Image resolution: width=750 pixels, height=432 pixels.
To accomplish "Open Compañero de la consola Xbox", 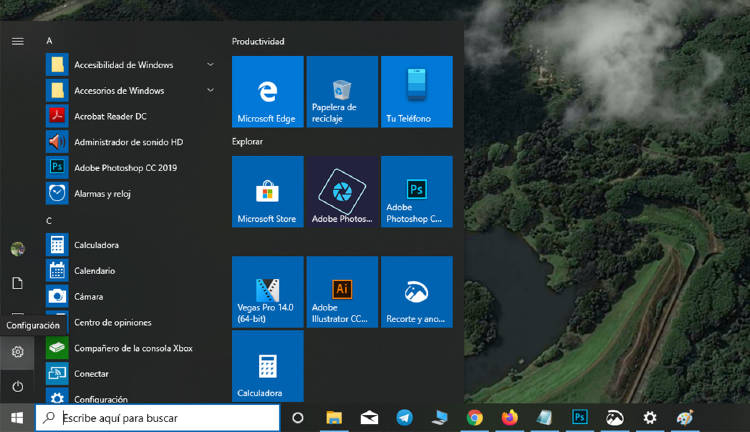I will click(130, 348).
